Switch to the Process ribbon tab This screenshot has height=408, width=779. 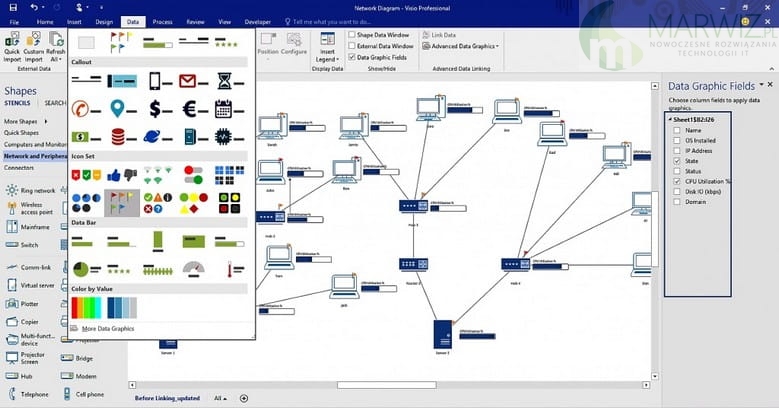pyautogui.click(x=162, y=20)
